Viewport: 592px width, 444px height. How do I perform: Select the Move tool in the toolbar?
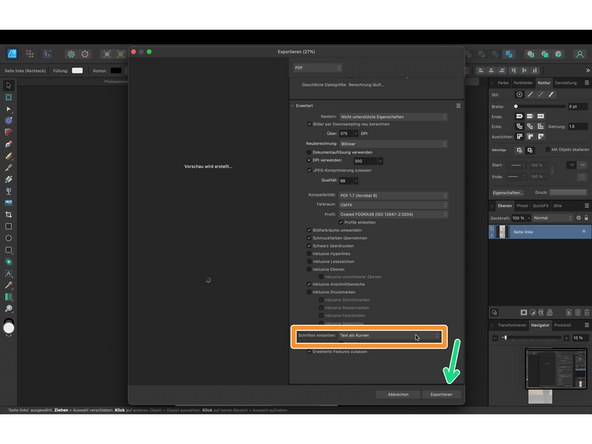(x=9, y=85)
